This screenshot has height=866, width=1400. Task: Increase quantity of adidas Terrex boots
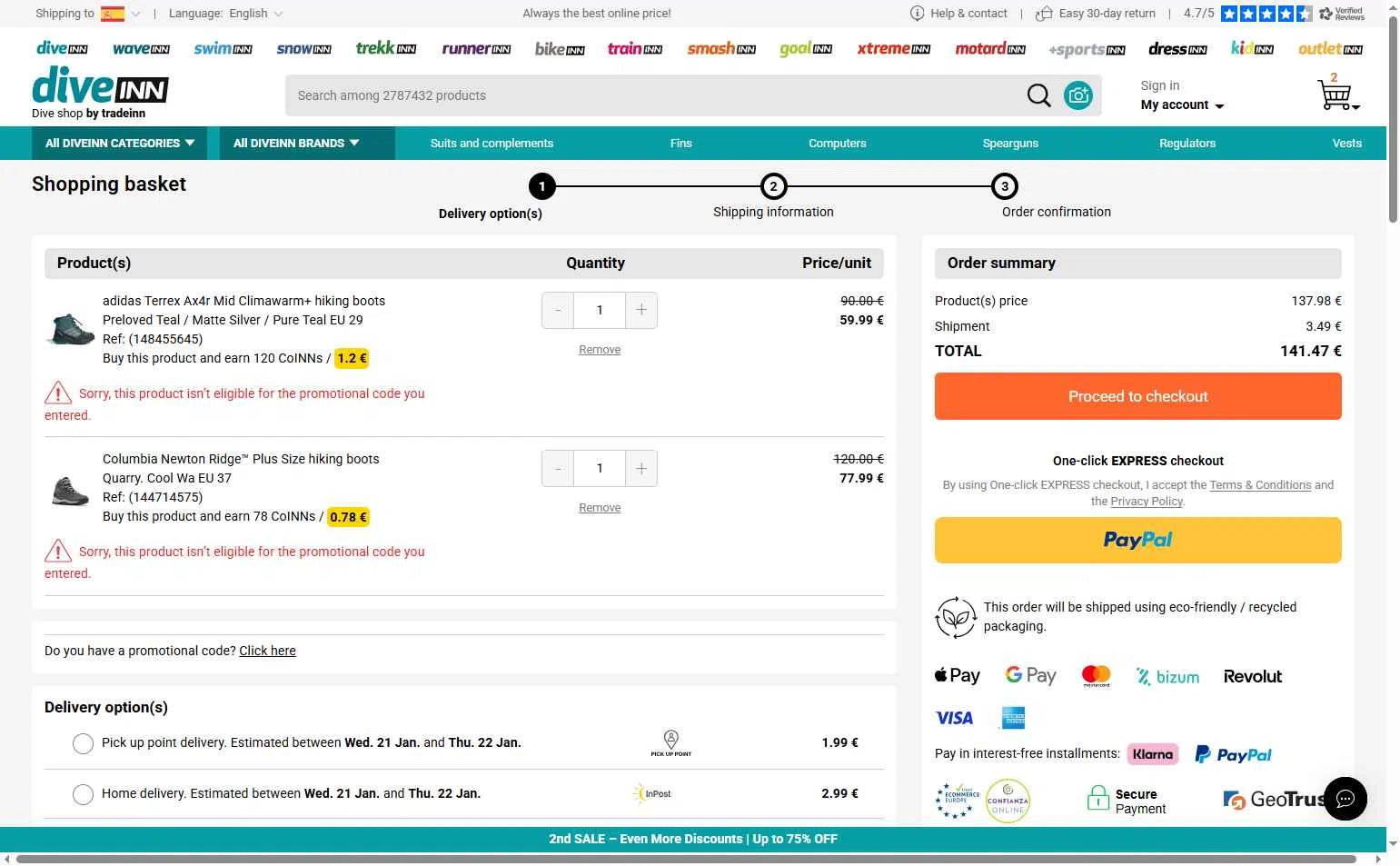tap(641, 310)
